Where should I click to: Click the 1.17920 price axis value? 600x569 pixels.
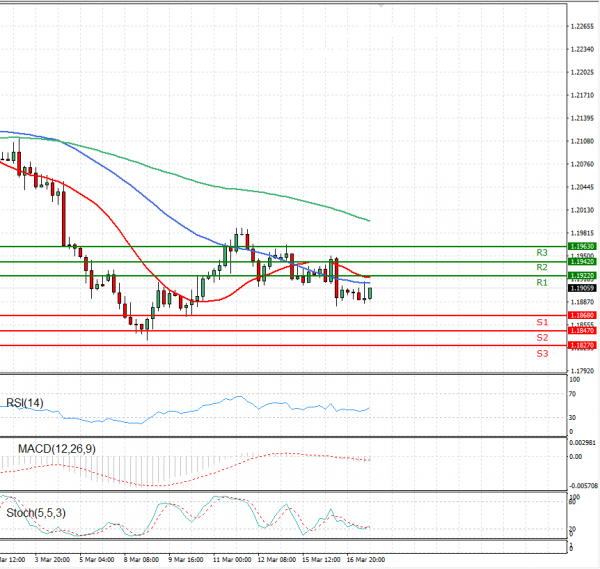(582, 371)
